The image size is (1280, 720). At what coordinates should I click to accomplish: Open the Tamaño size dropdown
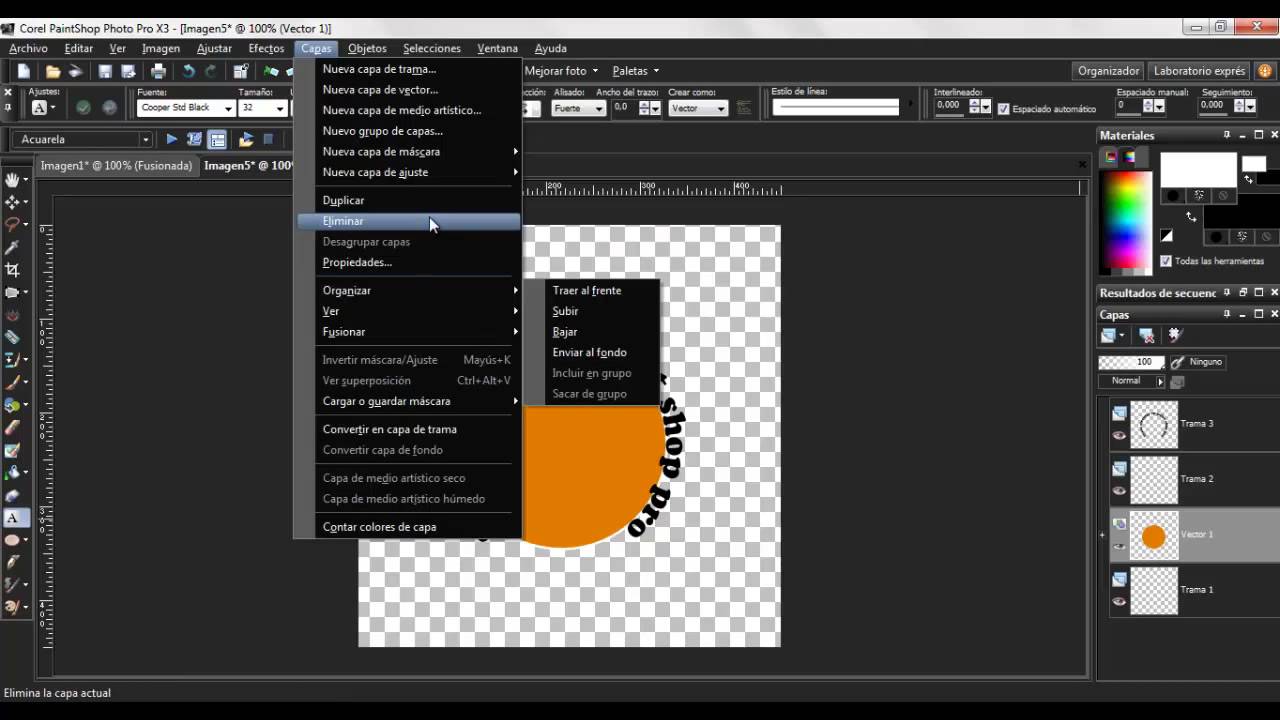coord(281,108)
